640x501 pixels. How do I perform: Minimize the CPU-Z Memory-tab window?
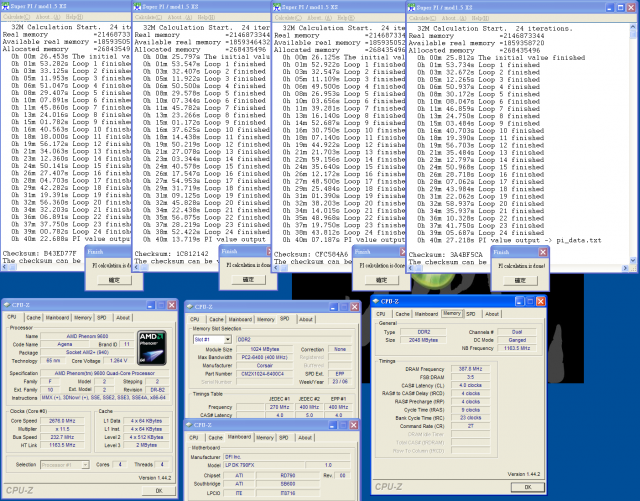[519, 301]
